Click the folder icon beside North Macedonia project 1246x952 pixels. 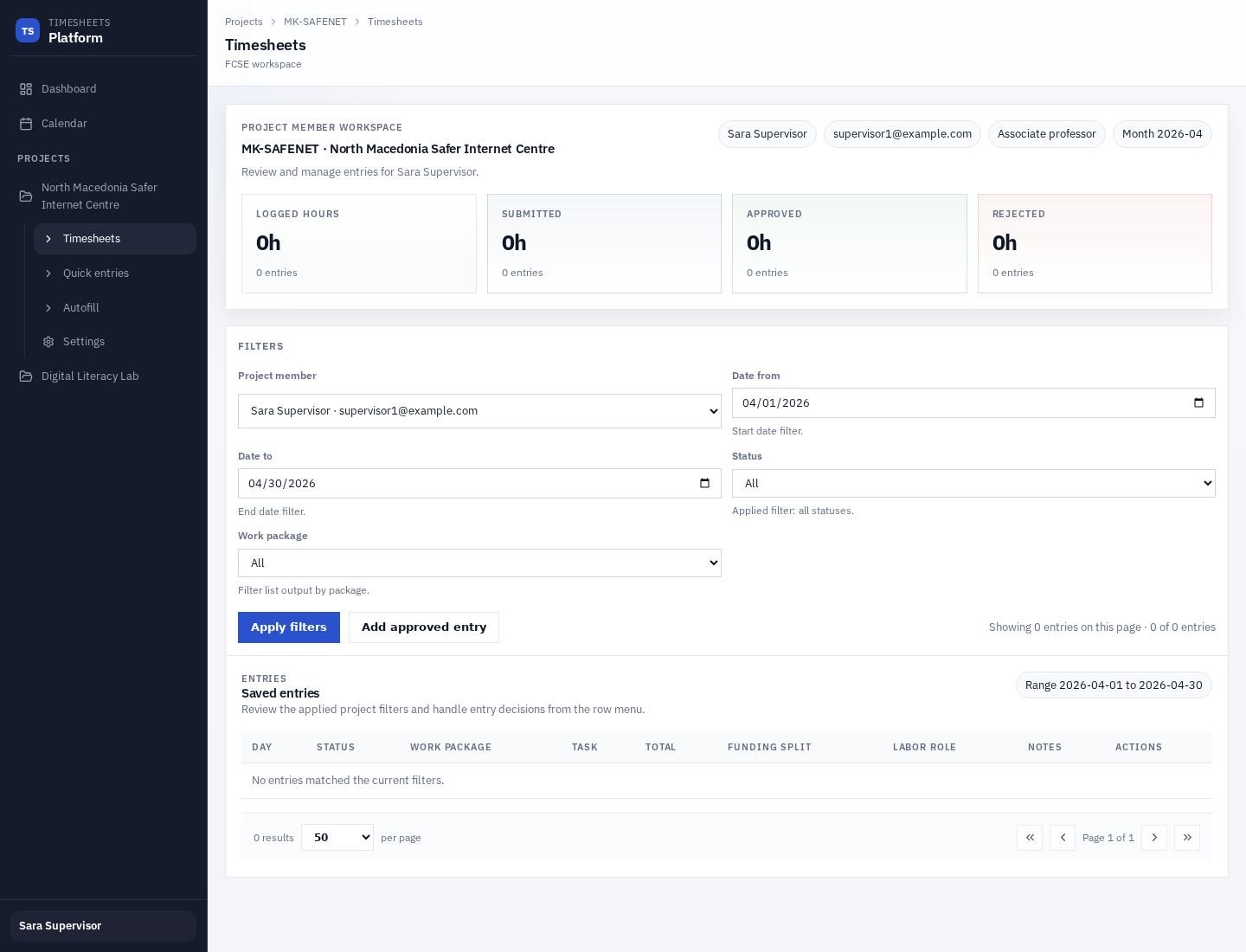26,196
